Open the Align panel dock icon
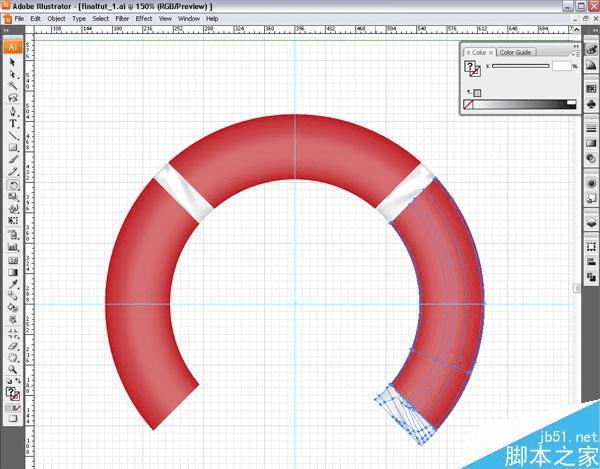600x469 pixels. click(x=591, y=262)
